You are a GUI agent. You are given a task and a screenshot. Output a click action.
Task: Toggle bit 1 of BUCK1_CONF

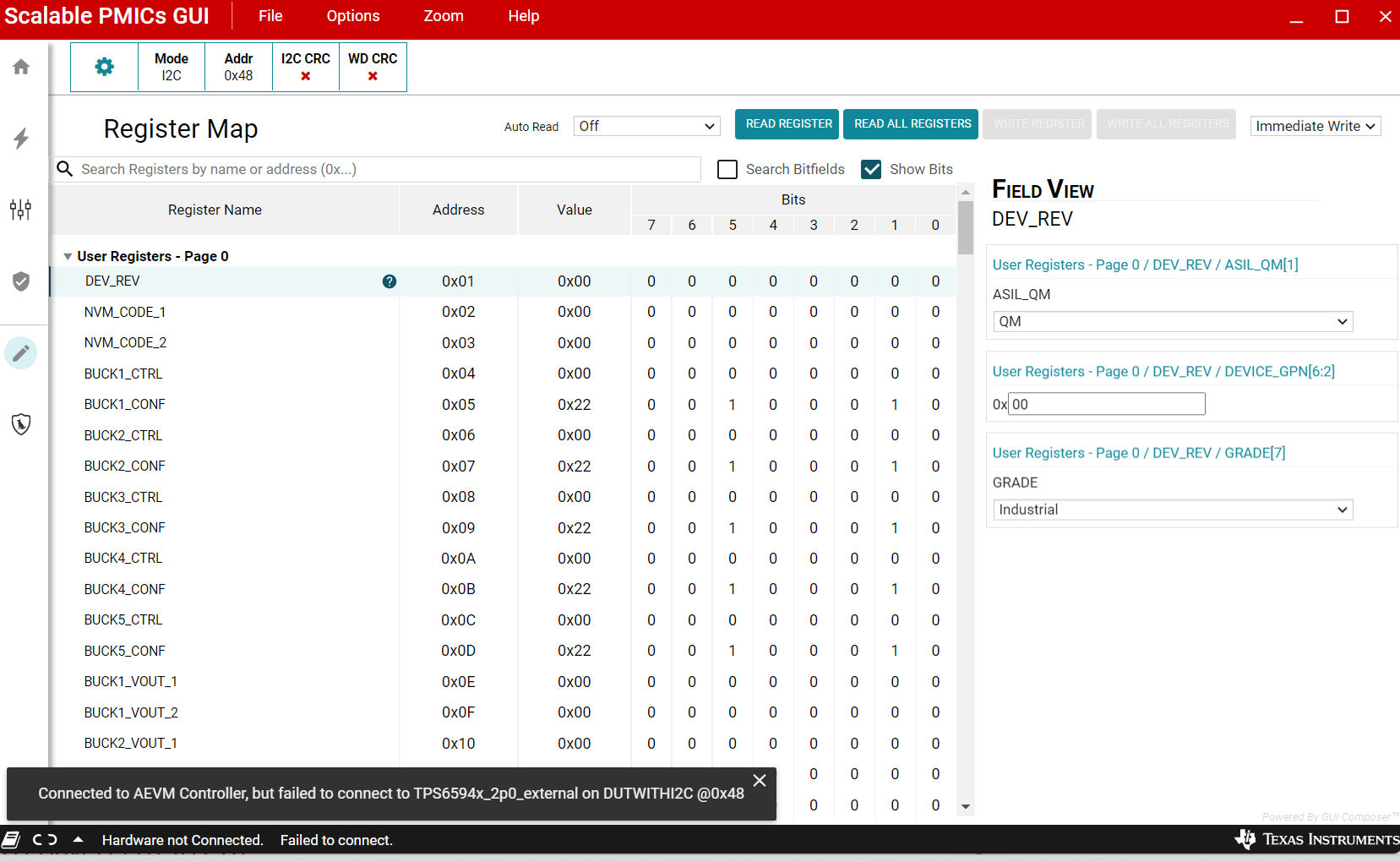coord(895,405)
